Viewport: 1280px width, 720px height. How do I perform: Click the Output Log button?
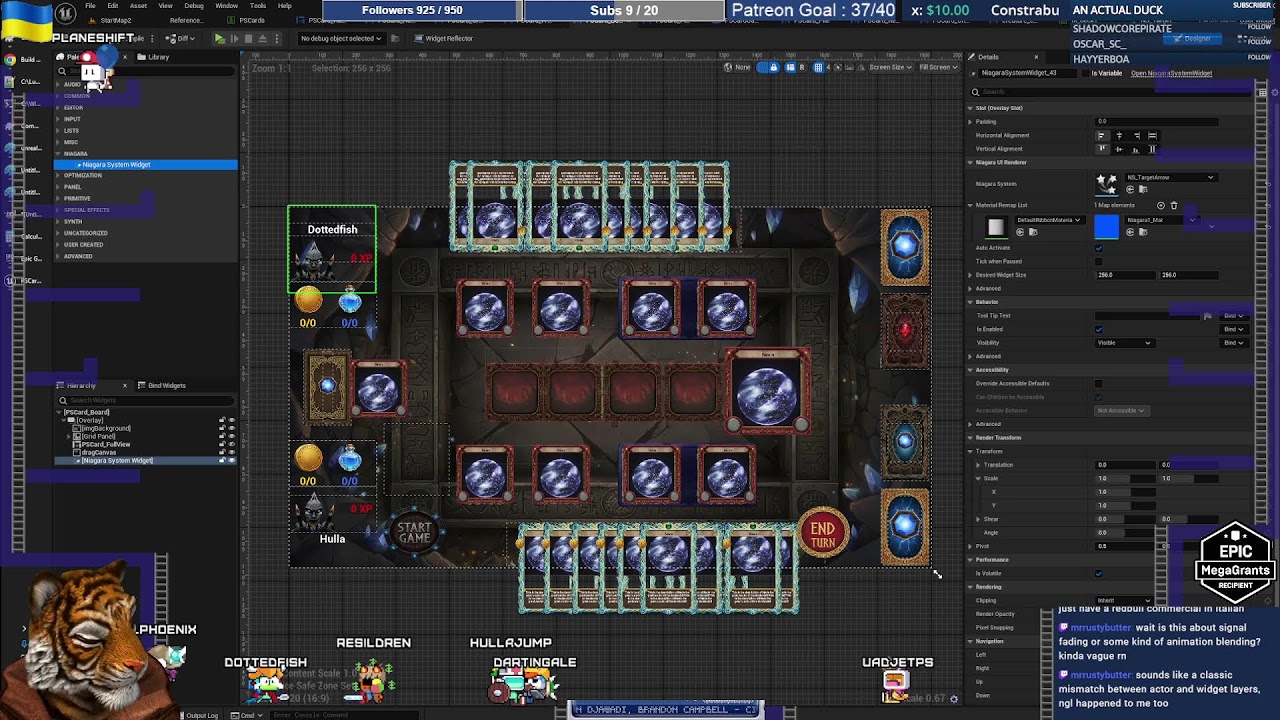pyautogui.click(x=201, y=715)
